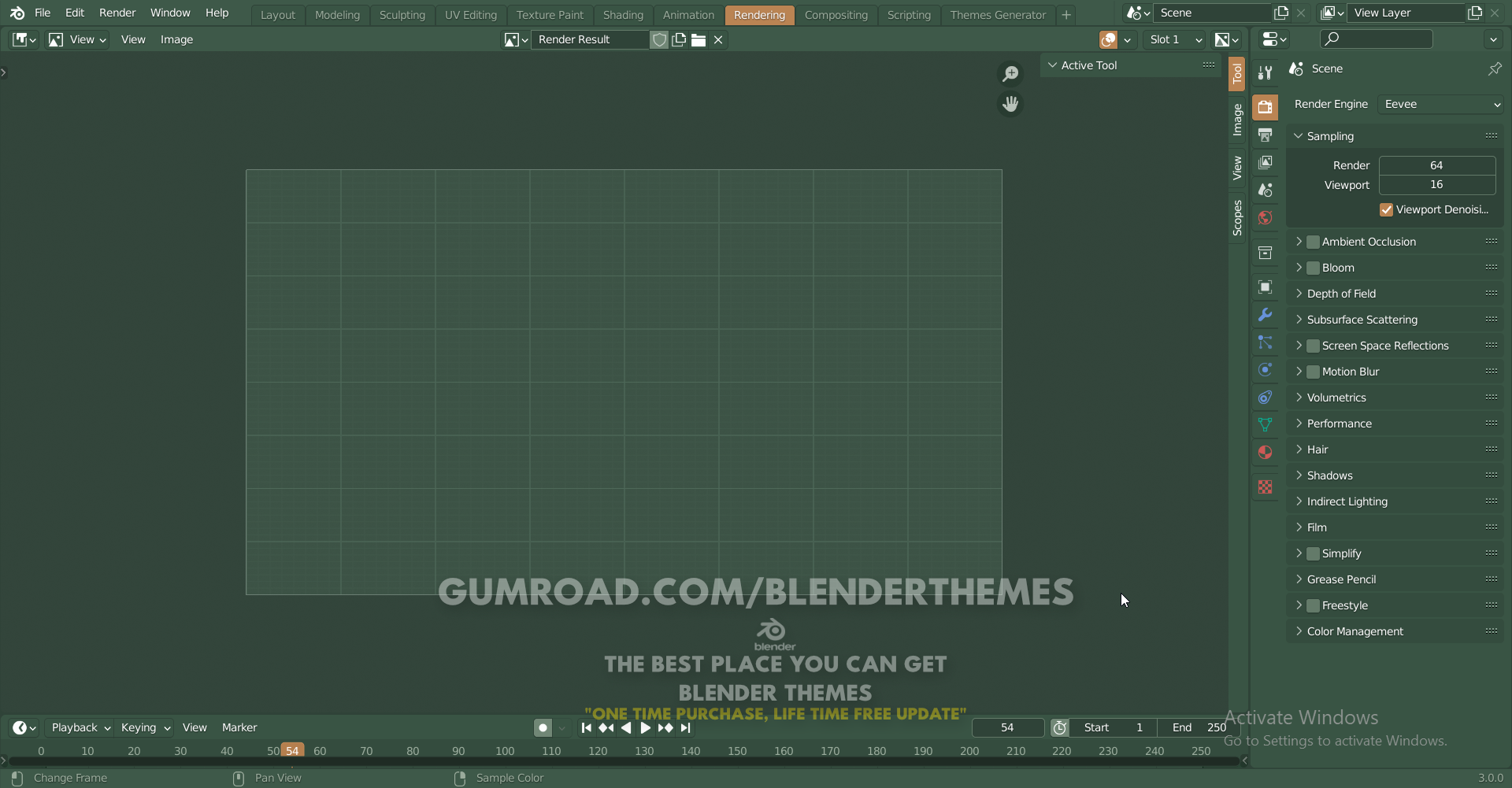Image resolution: width=1512 pixels, height=788 pixels.
Task: Toggle auto keying record button
Action: [x=543, y=728]
